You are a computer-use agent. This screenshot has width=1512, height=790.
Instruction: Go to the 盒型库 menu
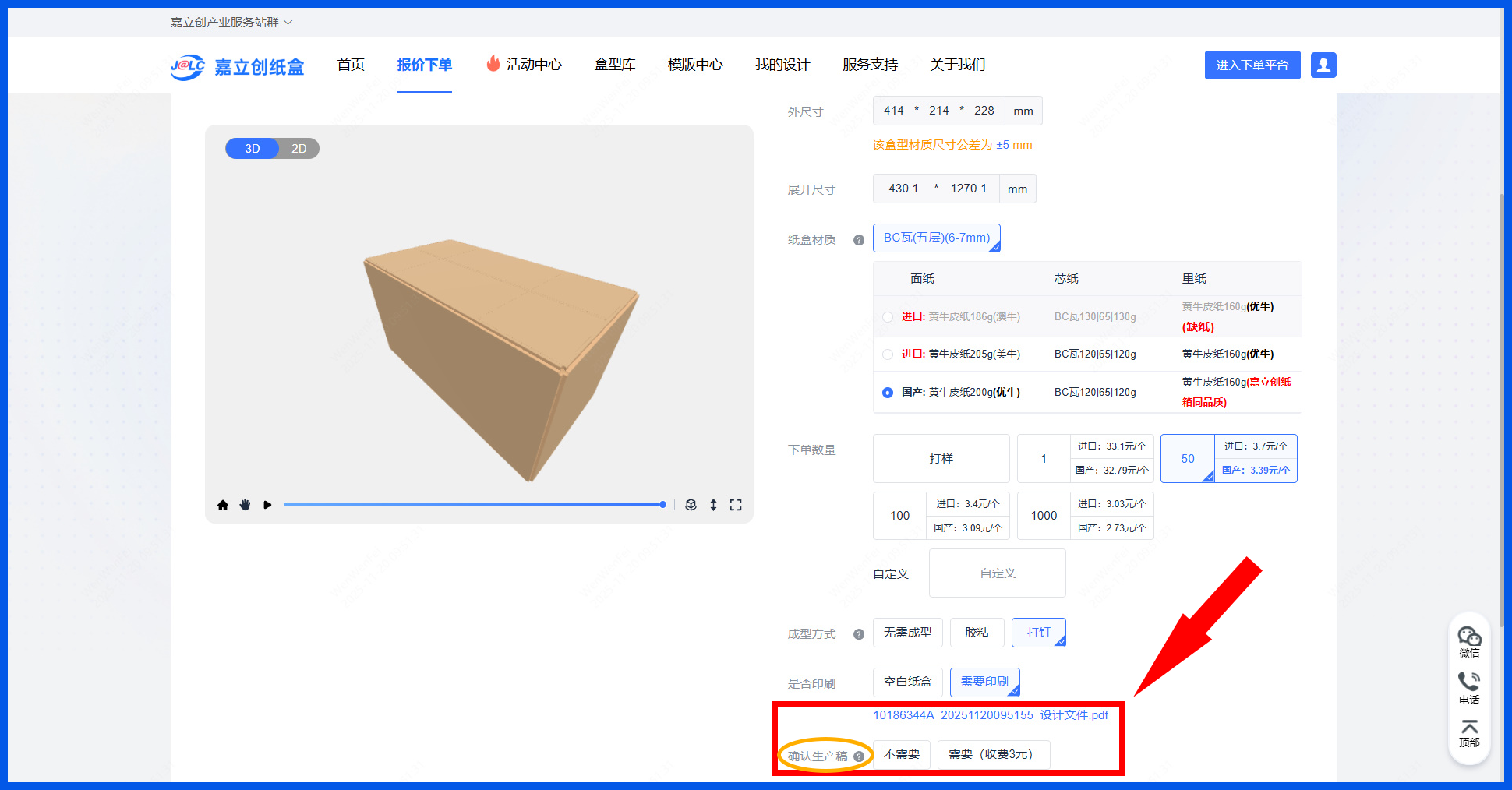pyautogui.click(x=614, y=65)
